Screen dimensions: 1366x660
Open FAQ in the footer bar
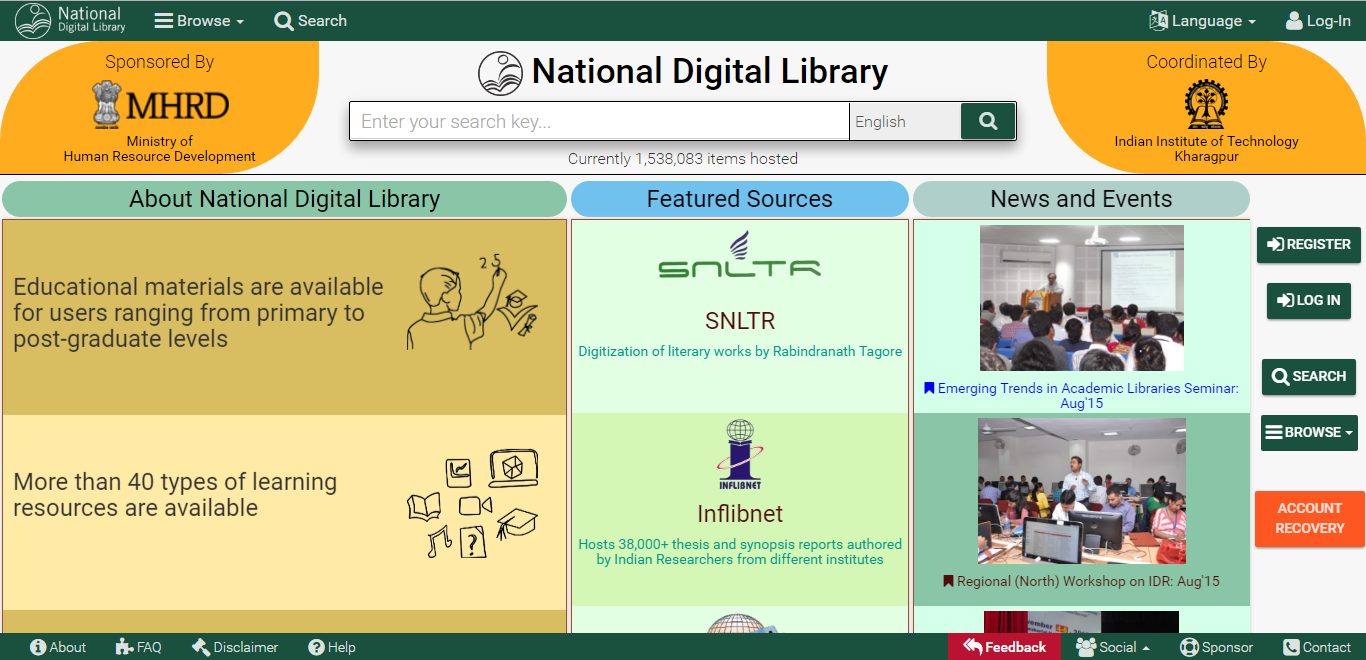click(138, 647)
